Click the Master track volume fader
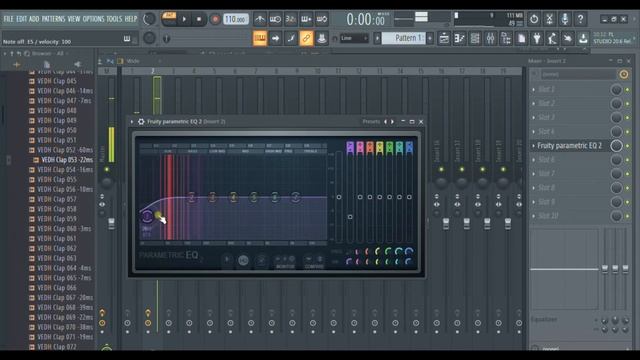Image resolution: width=640 pixels, height=360 pixels. pyautogui.click(x=111, y=223)
